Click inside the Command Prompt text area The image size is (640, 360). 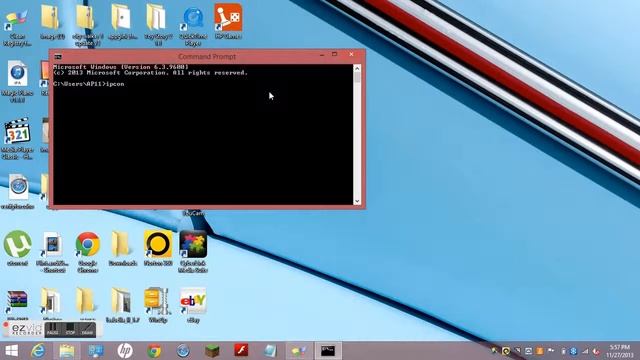pos(203,135)
